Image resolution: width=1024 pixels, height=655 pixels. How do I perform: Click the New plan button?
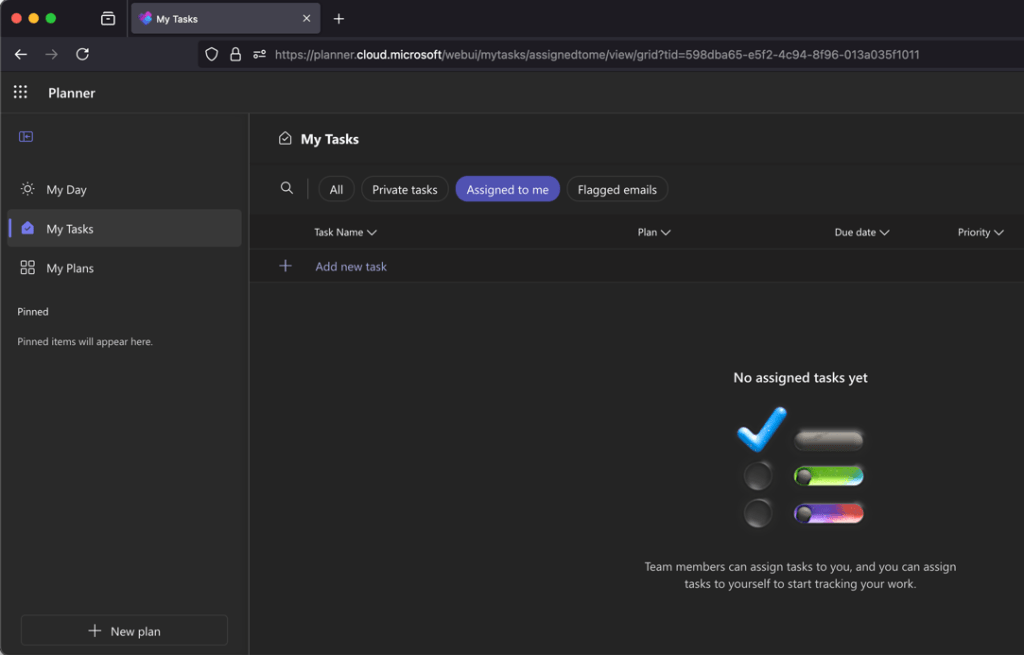point(124,631)
